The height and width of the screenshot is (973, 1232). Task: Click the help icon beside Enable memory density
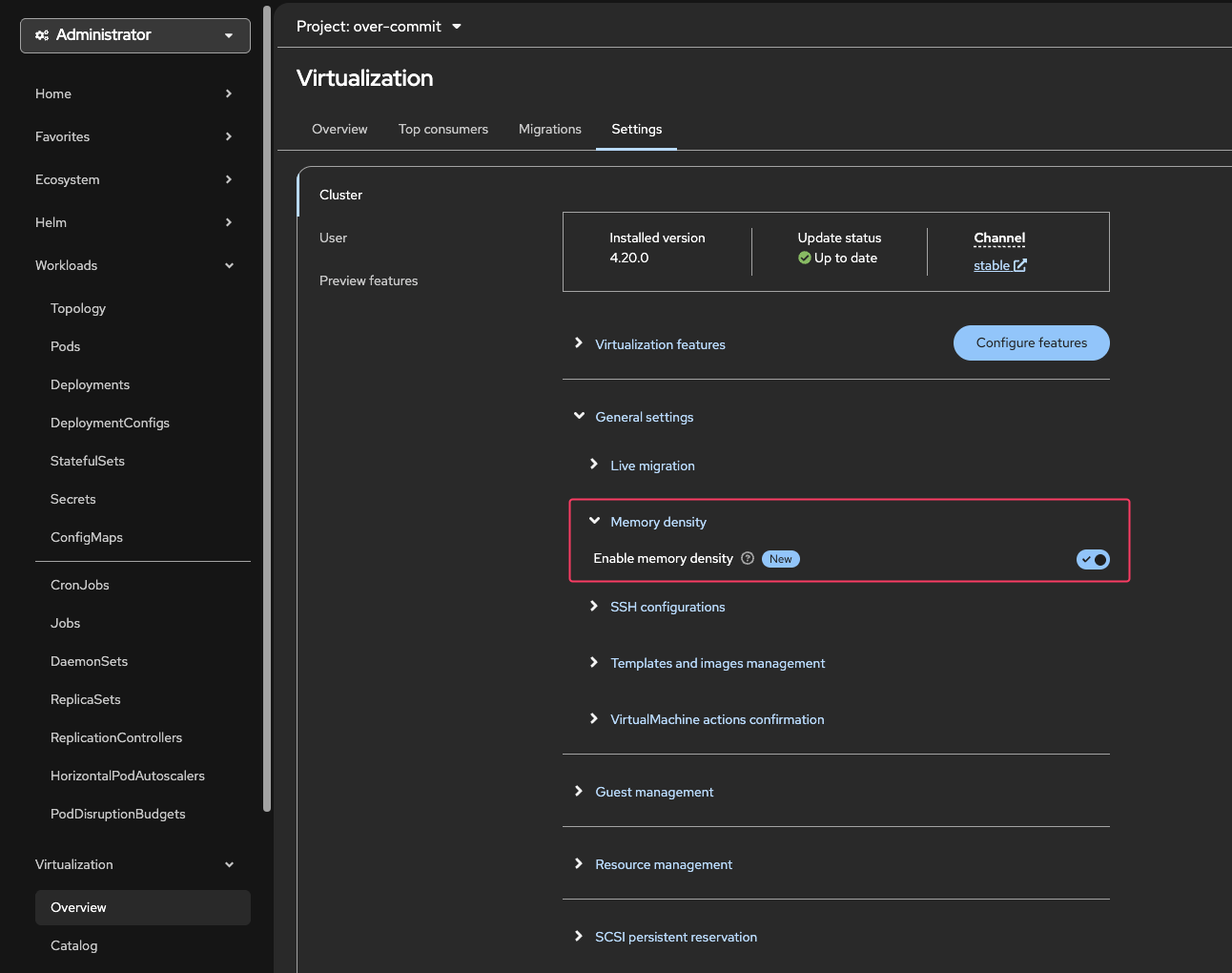(748, 559)
